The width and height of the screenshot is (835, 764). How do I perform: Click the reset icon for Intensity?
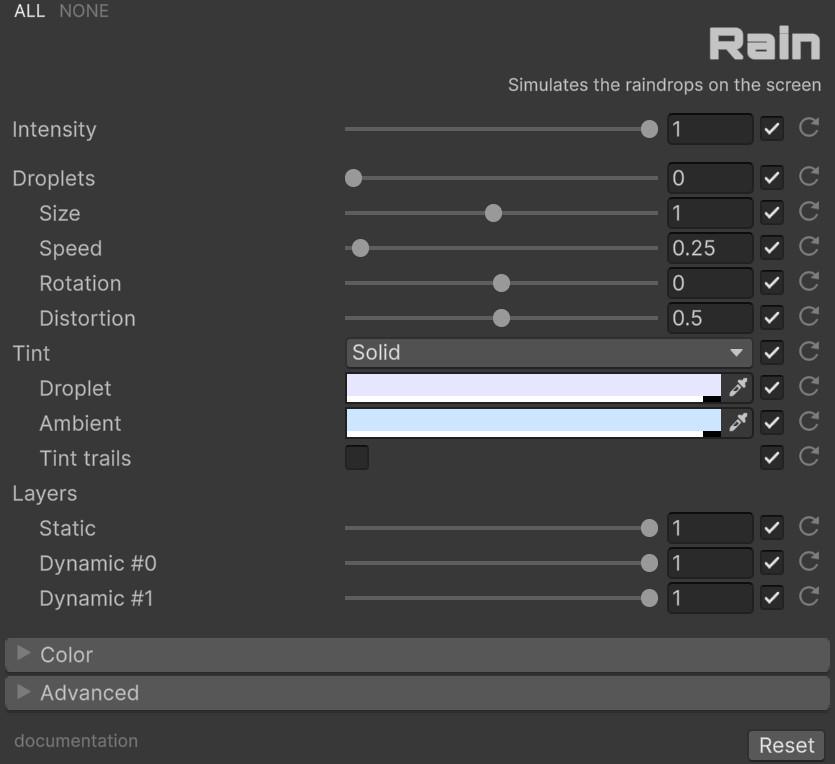[x=809, y=128]
